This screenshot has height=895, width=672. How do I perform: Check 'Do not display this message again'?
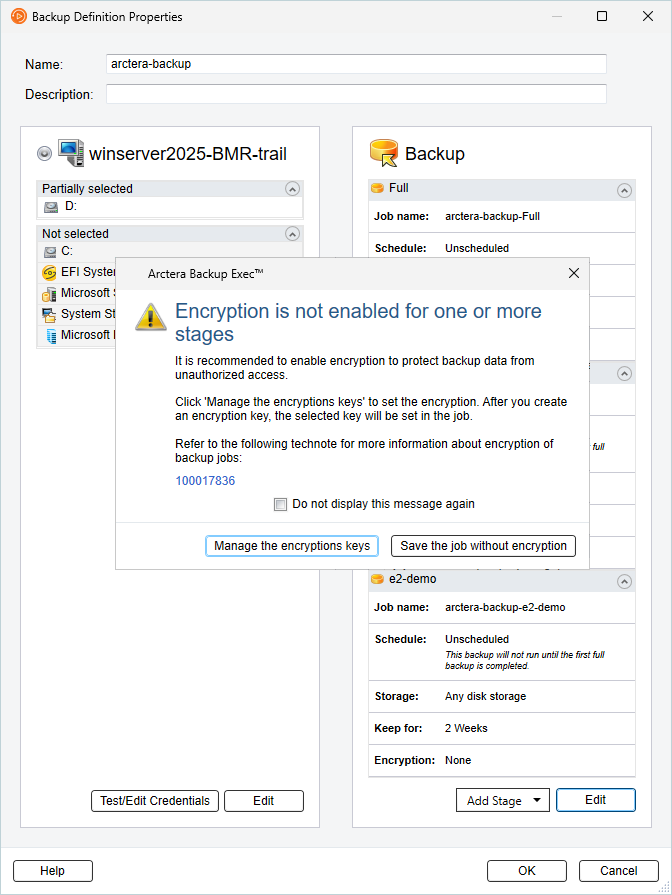click(x=280, y=505)
